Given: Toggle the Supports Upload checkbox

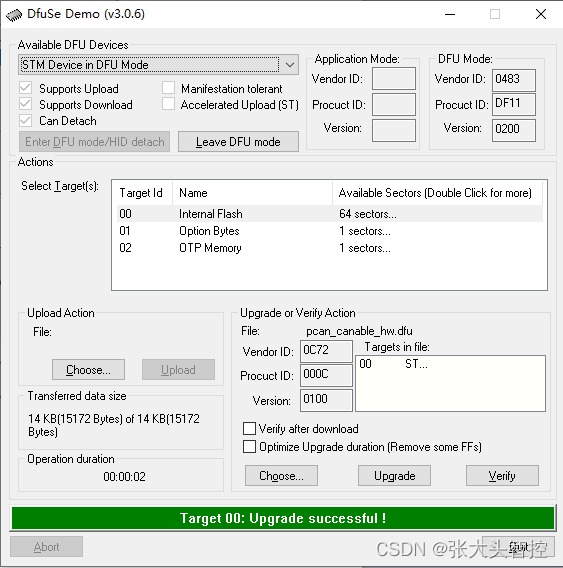Looking at the screenshot, I should [x=25, y=88].
